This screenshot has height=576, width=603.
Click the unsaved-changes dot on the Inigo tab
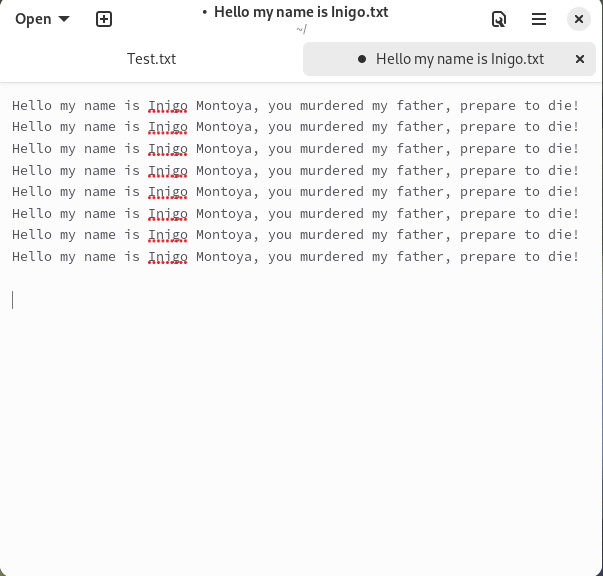point(362,59)
